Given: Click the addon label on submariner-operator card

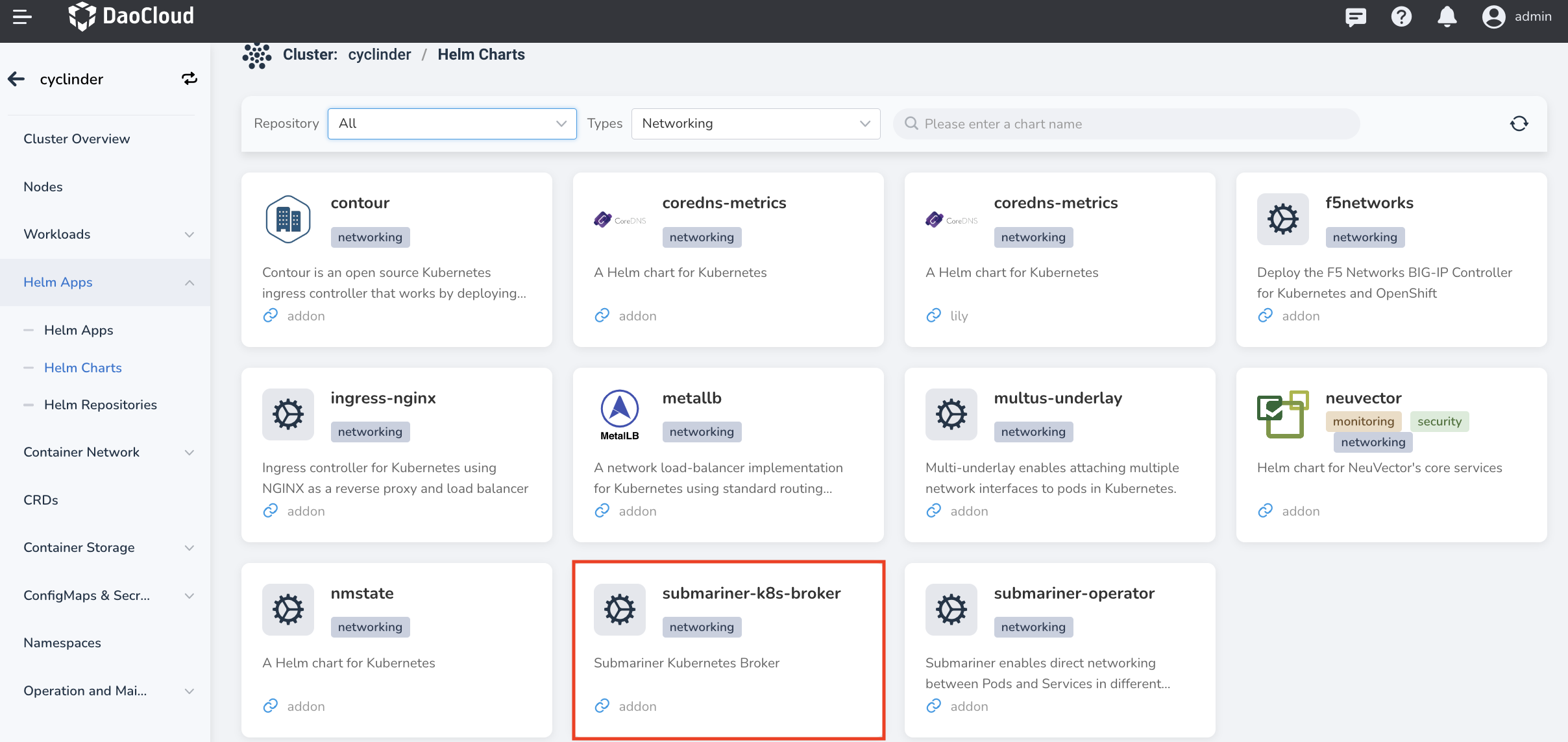Looking at the screenshot, I should tap(969, 706).
